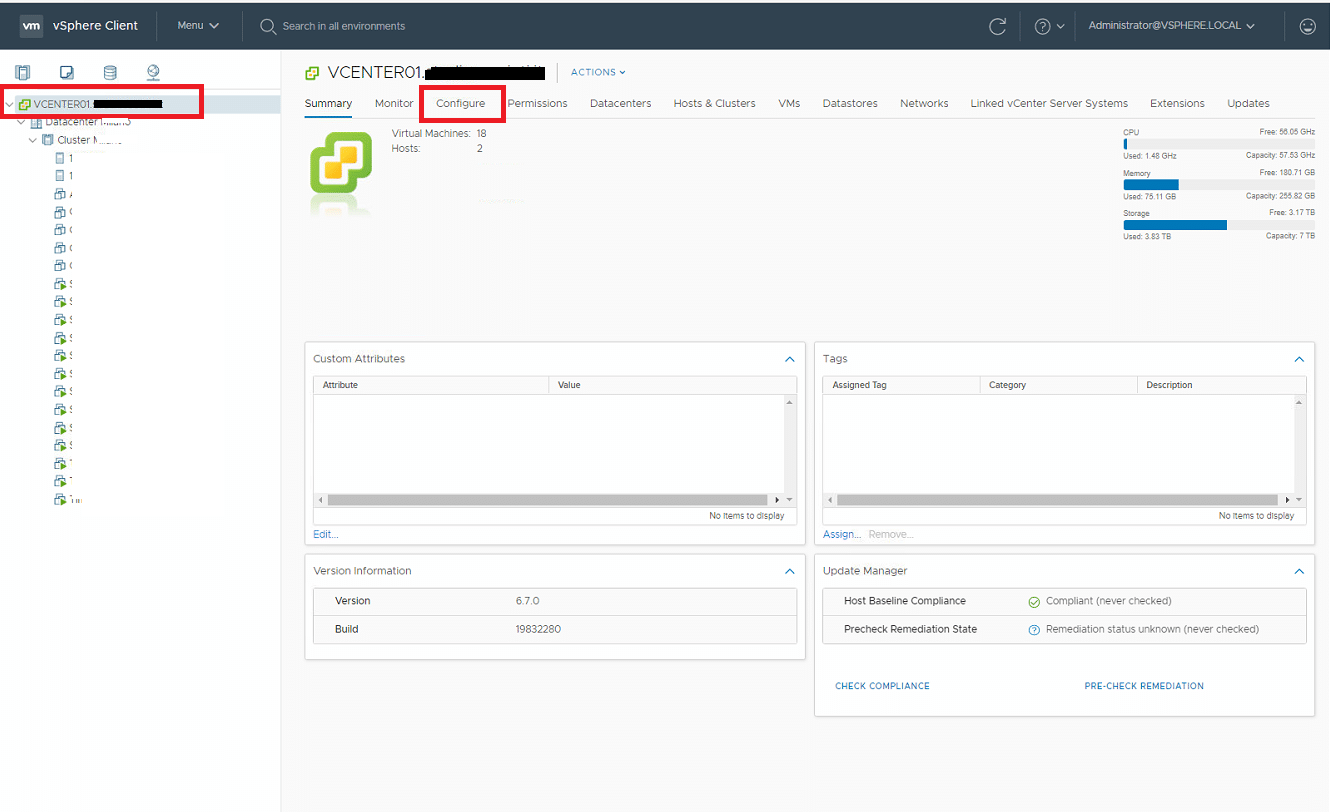Click CHECK COMPLIANCE button

point(882,686)
